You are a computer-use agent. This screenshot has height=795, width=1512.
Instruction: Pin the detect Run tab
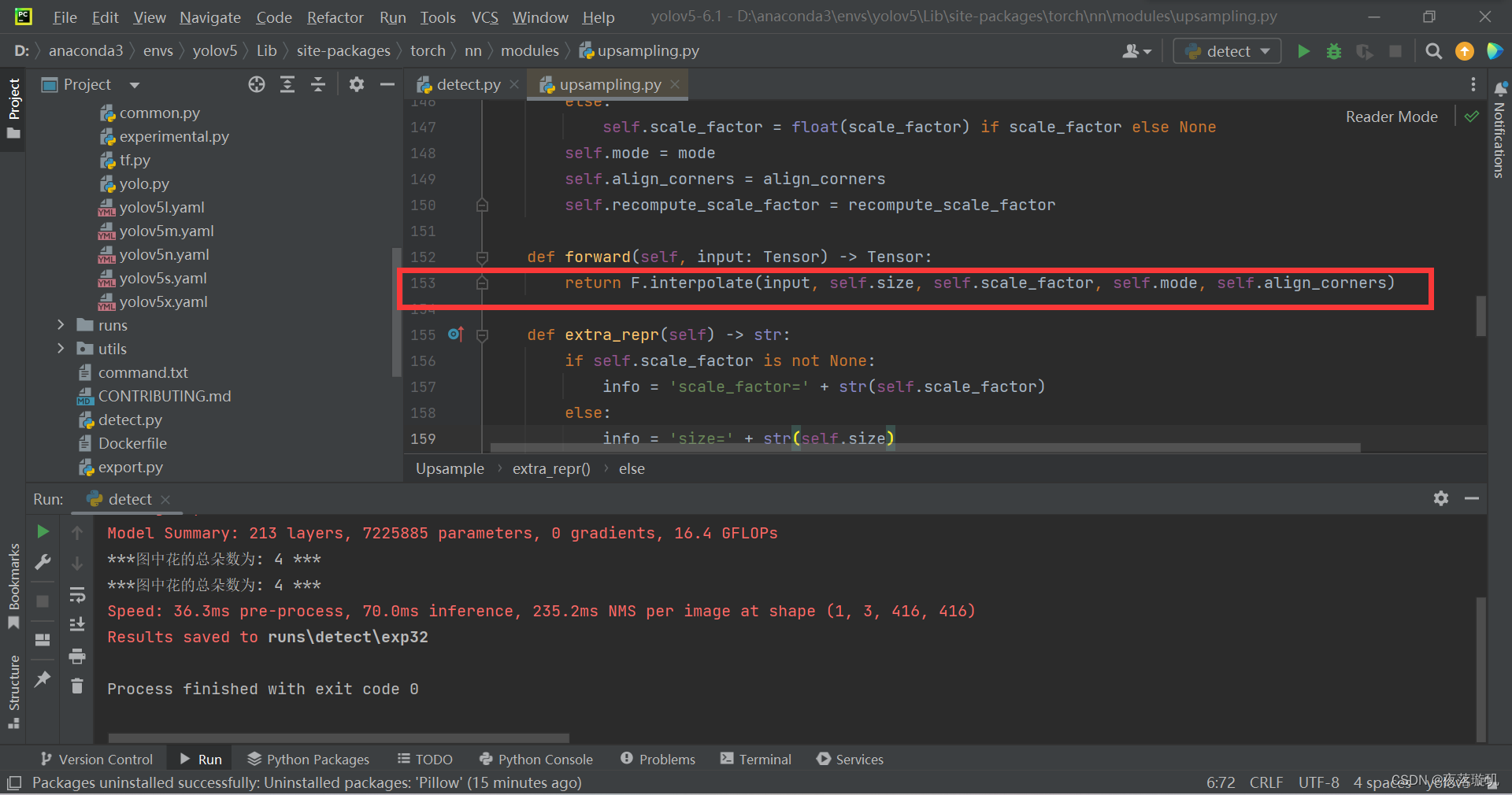coord(43,679)
